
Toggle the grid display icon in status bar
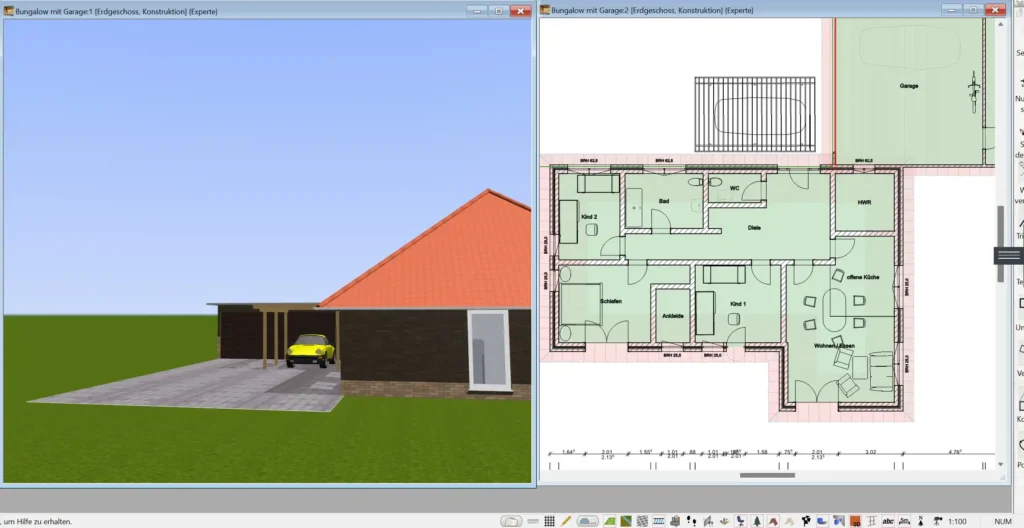click(549, 520)
